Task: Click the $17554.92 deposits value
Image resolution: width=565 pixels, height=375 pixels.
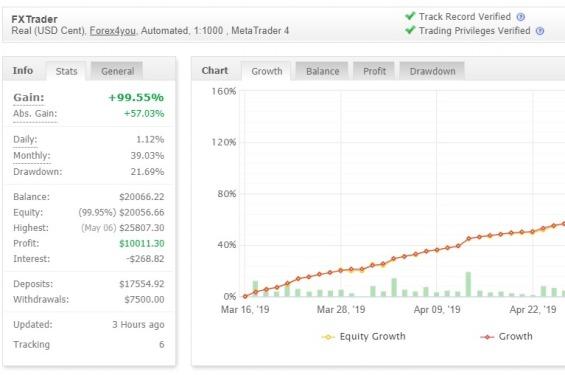Action: [142, 284]
